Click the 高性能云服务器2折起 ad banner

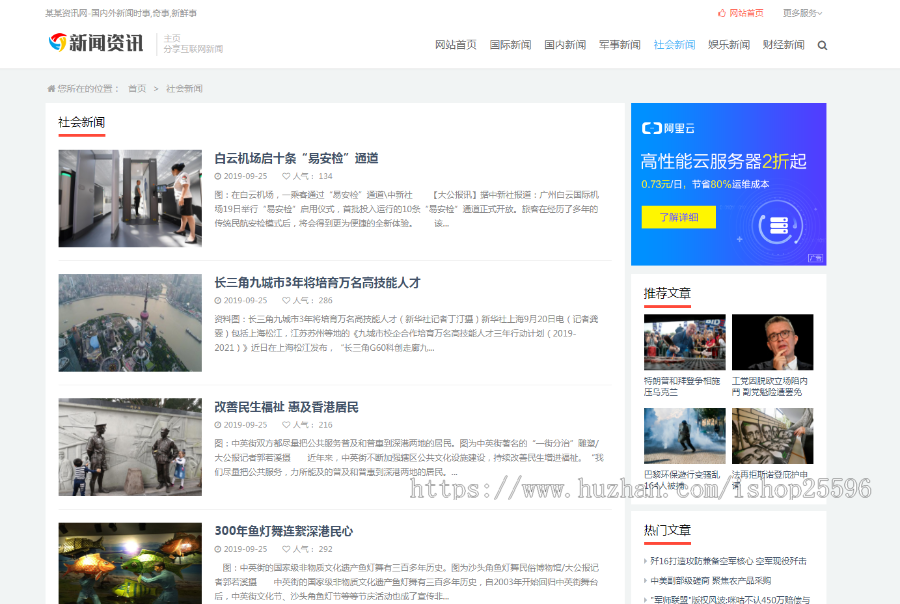(x=728, y=184)
